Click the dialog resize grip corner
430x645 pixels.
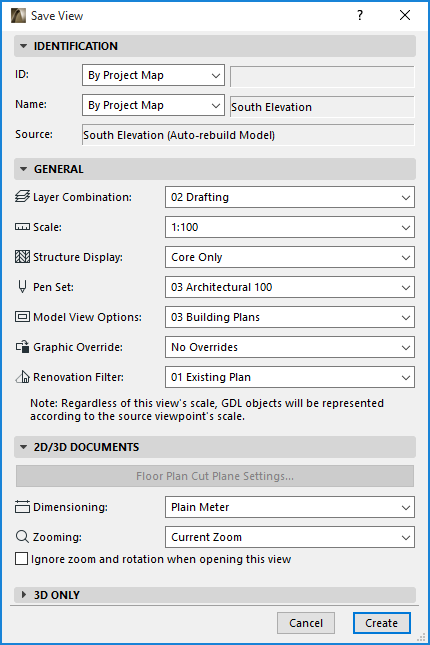pos(422,638)
